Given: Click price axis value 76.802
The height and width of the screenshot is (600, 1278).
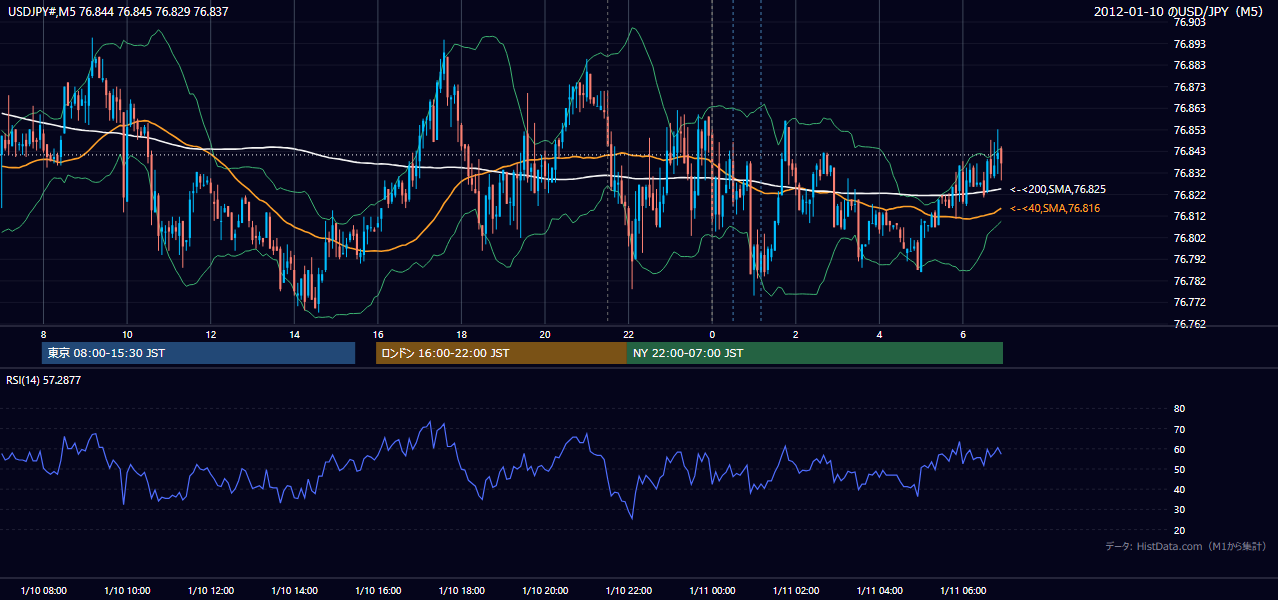Looking at the screenshot, I should pyautogui.click(x=1189, y=238).
